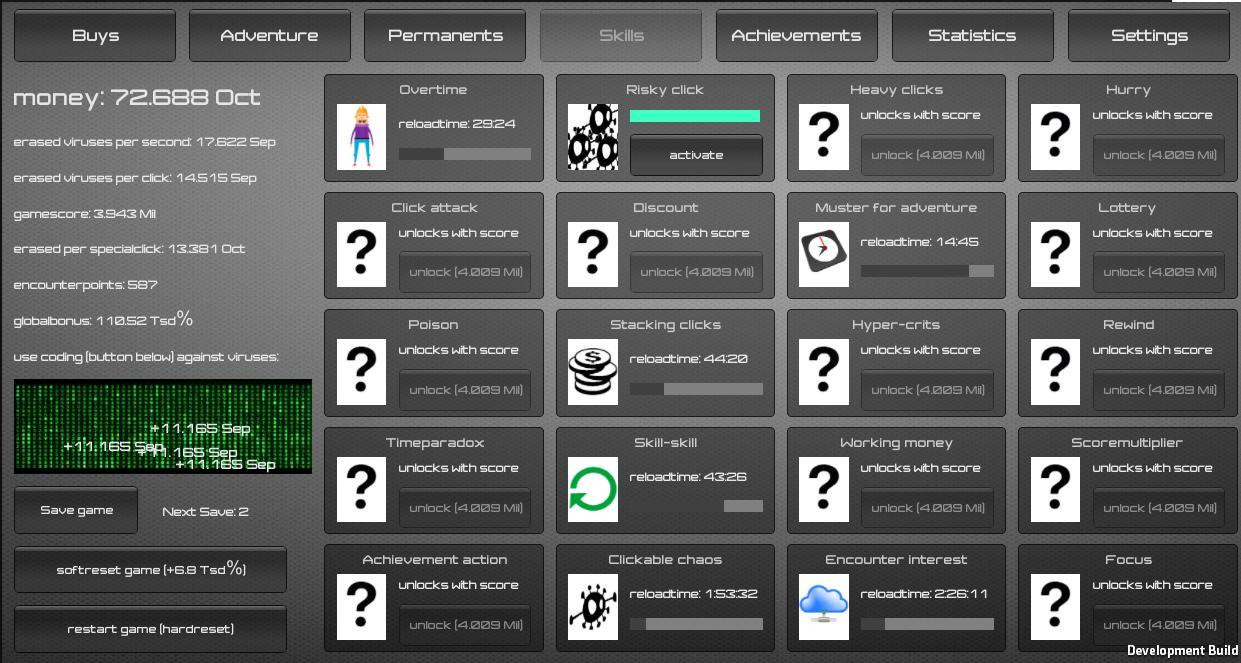Image resolution: width=1241 pixels, height=663 pixels.
Task: Click the Rewind locked skill icon
Action: (x=1055, y=372)
